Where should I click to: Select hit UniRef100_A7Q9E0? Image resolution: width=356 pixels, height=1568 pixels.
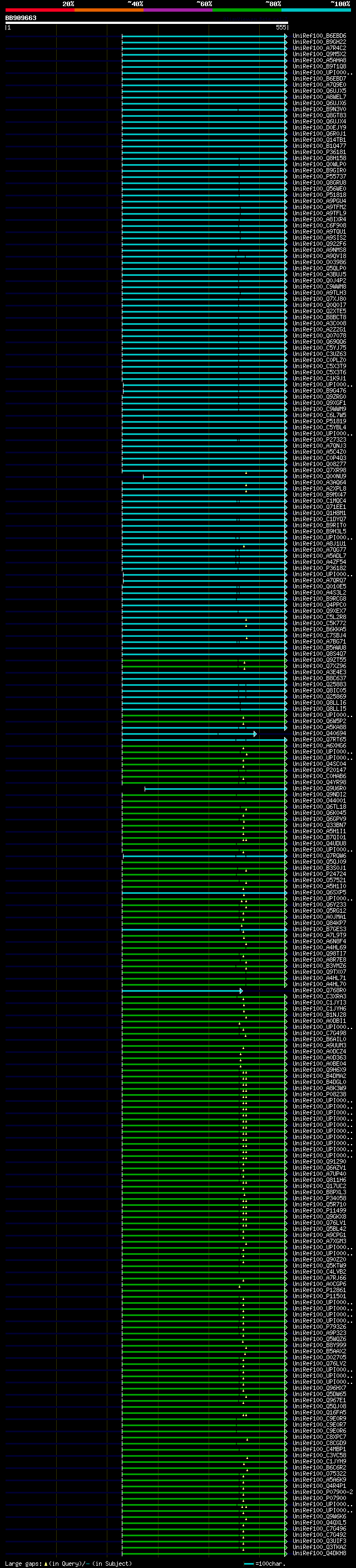coord(319,85)
